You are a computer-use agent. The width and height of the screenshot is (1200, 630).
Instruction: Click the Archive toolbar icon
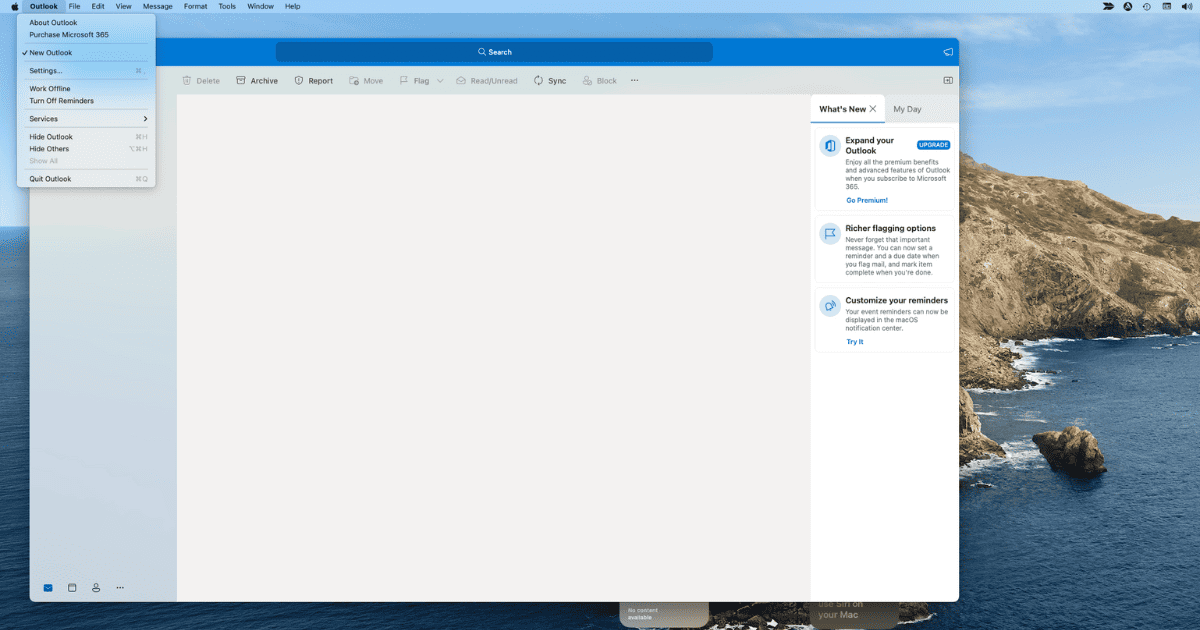(241, 81)
